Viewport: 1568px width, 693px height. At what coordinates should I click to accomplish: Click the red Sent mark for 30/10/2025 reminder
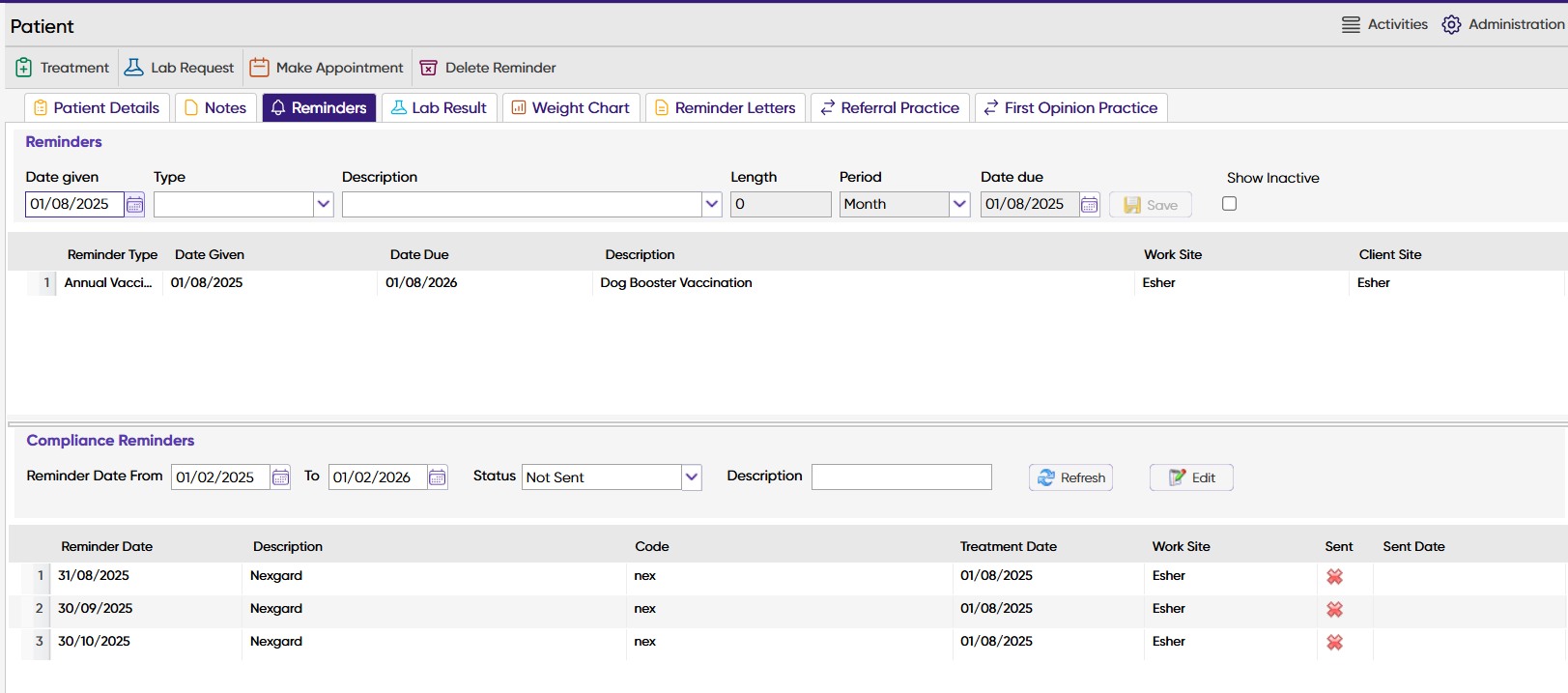pos(1334,643)
